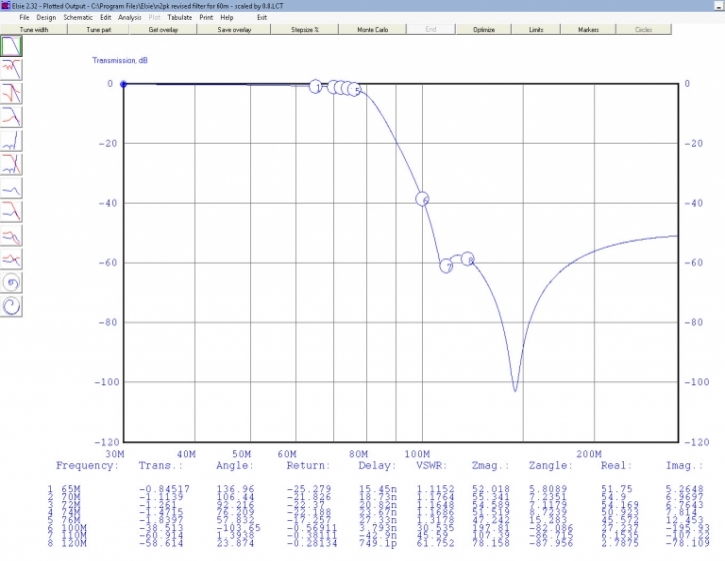Click the Save overlay button
The height and width of the screenshot is (561, 725).
[x=234, y=30]
